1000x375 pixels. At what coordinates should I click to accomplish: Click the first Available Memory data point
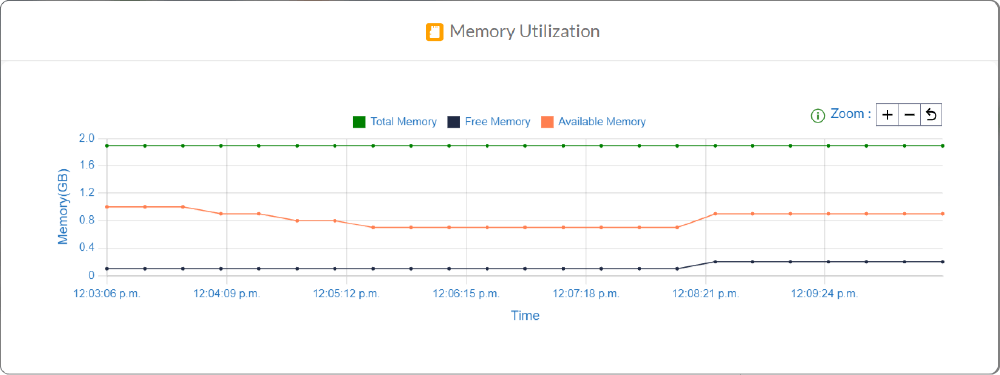[x=107, y=207]
